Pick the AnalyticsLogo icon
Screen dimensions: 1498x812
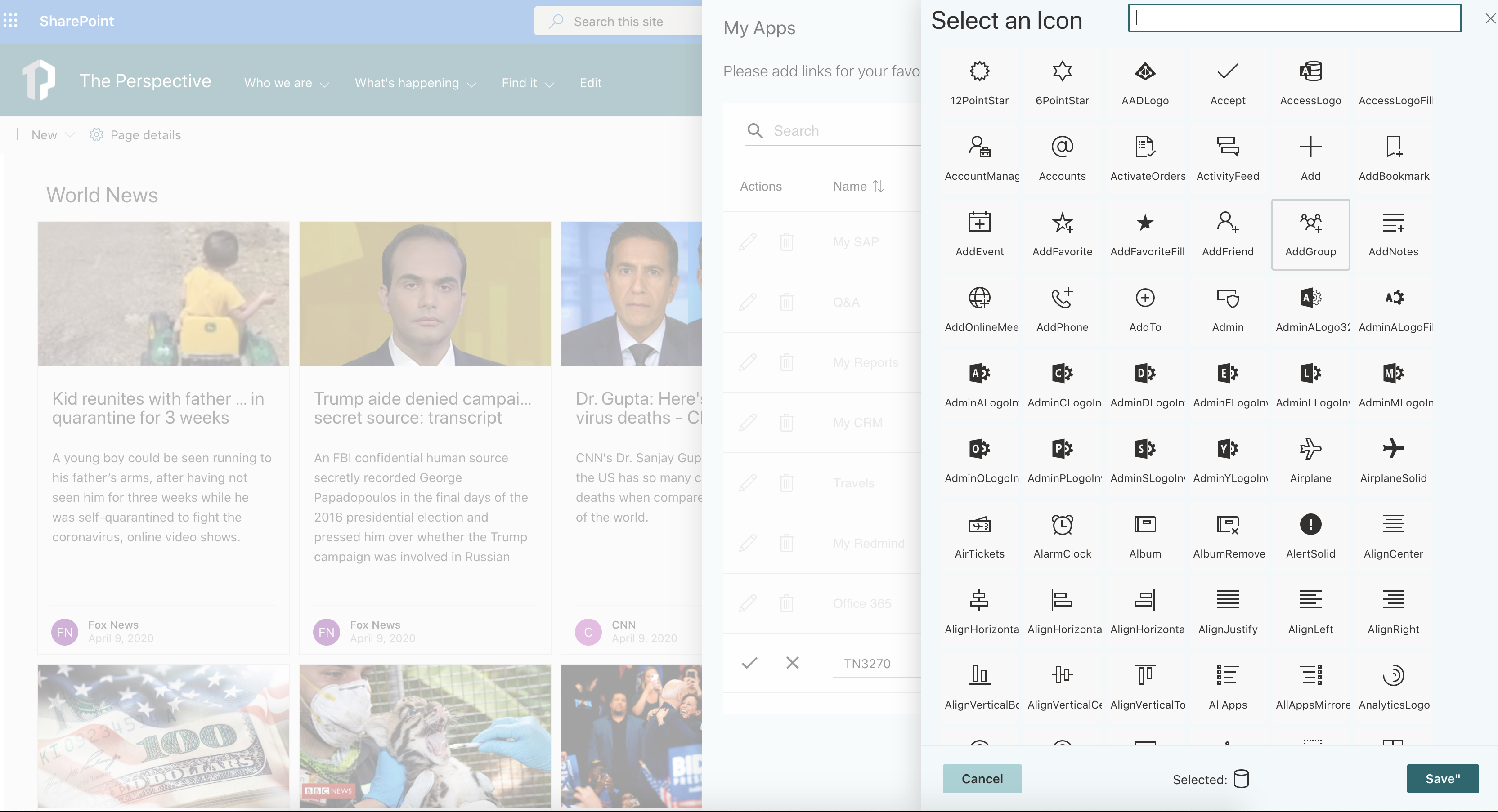click(x=1393, y=687)
